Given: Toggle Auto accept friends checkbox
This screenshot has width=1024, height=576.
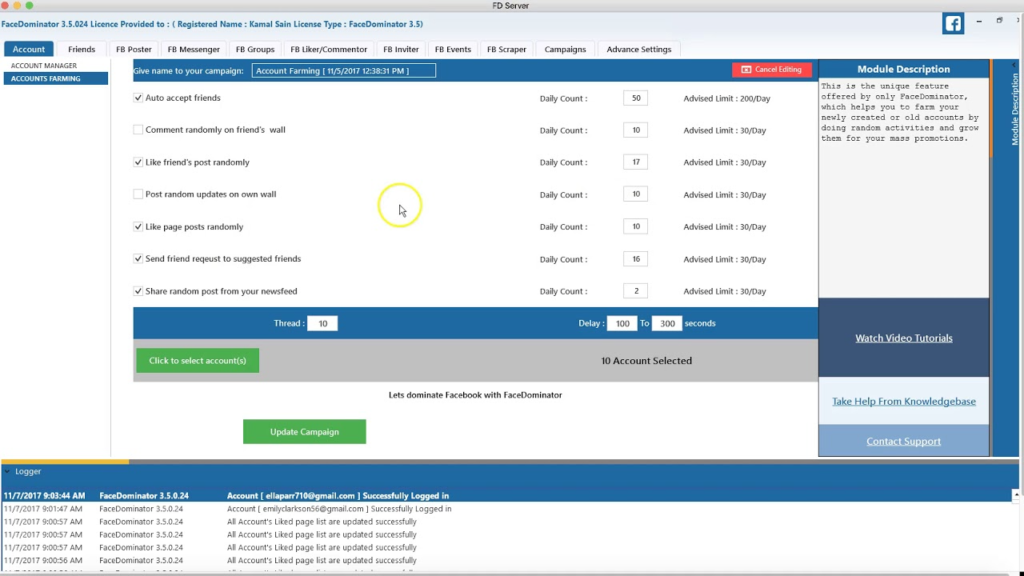Looking at the screenshot, I should [138, 98].
